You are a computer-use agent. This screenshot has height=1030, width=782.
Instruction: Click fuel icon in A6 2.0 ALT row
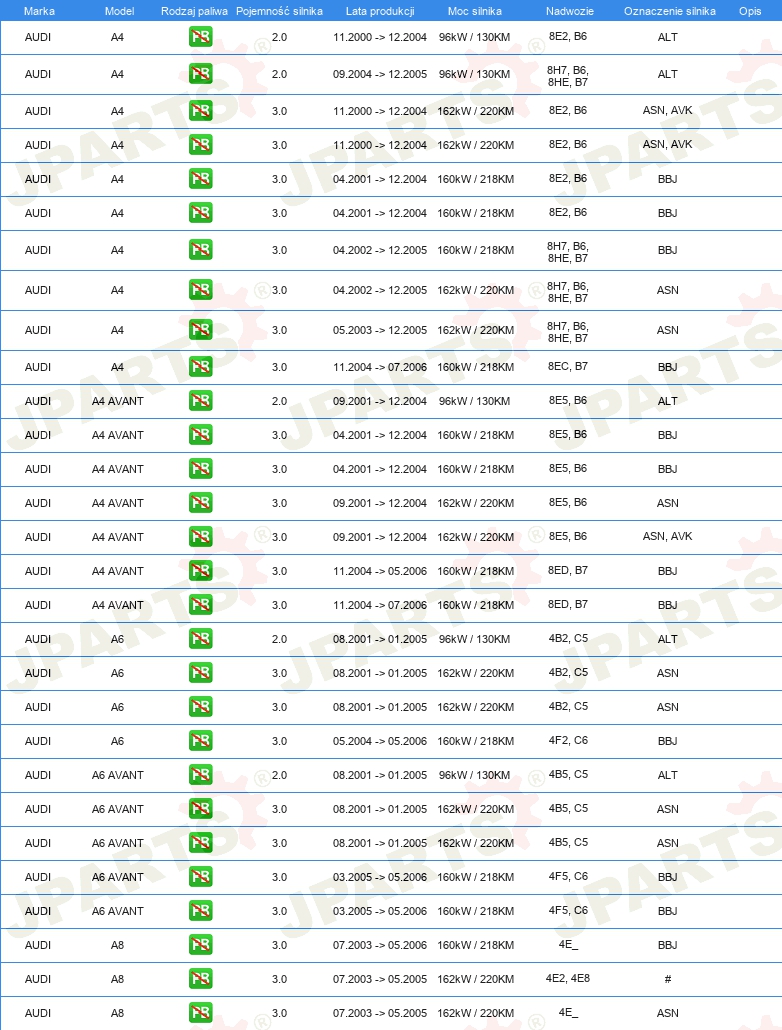[200, 638]
